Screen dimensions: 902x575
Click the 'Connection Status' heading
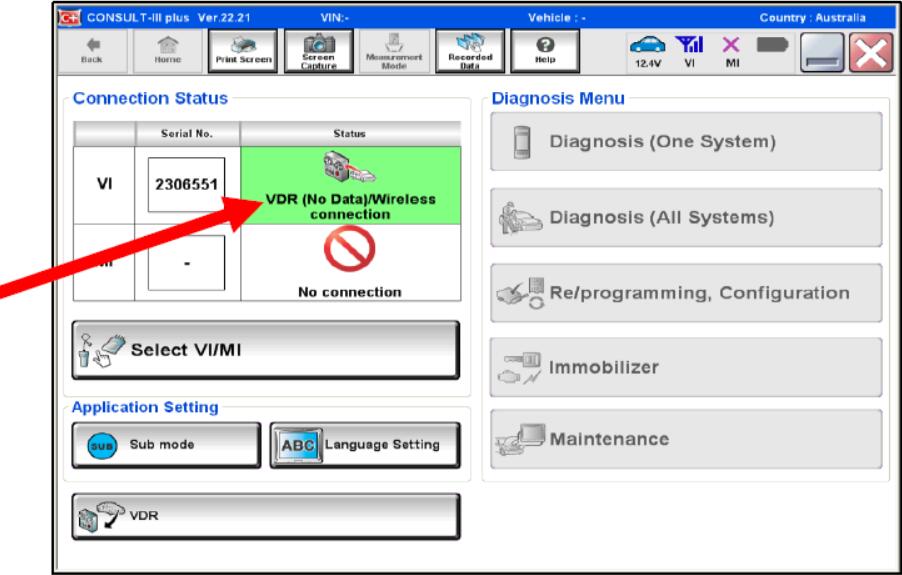click(x=150, y=98)
